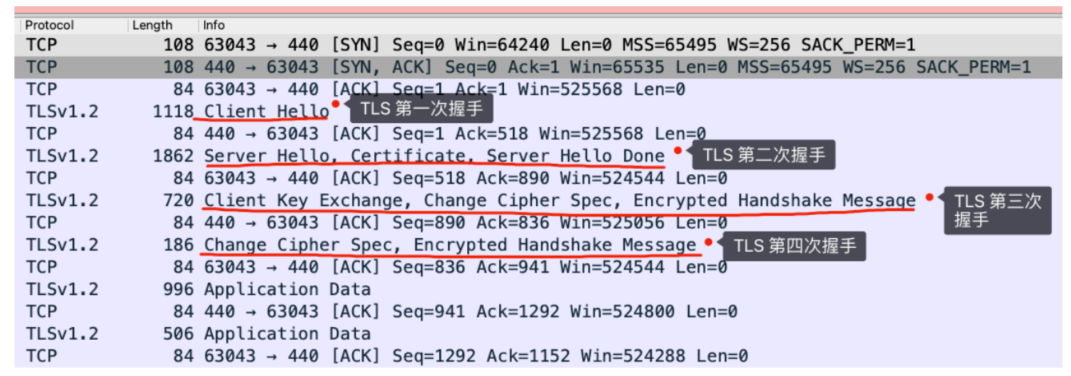
Task: Click the red dot after Server Hello Done
Action: click(678, 150)
